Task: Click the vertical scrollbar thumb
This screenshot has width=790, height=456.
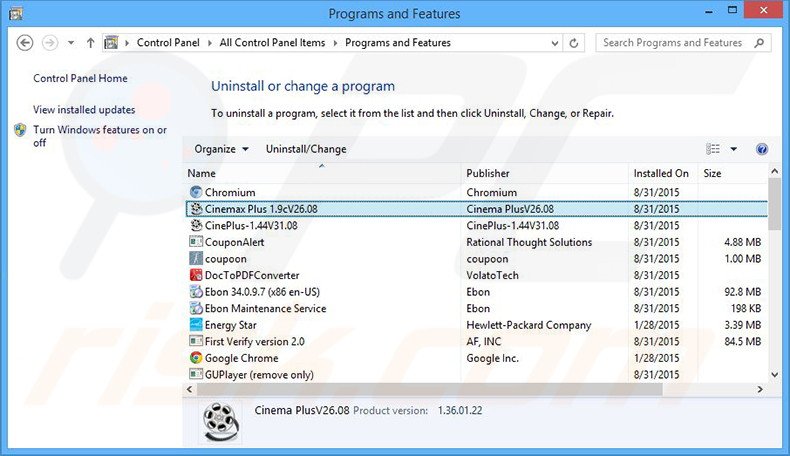Action: [774, 204]
